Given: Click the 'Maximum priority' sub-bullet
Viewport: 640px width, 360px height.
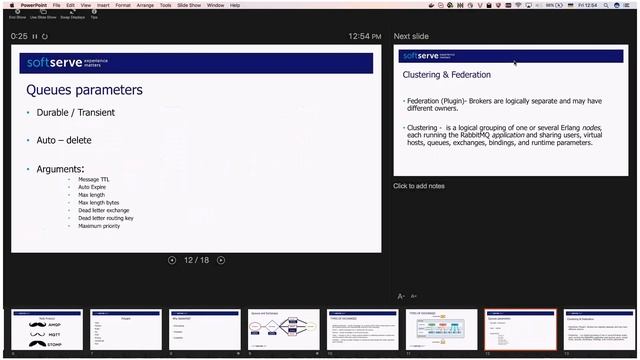Looking at the screenshot, I should click(x=99, y=226).
